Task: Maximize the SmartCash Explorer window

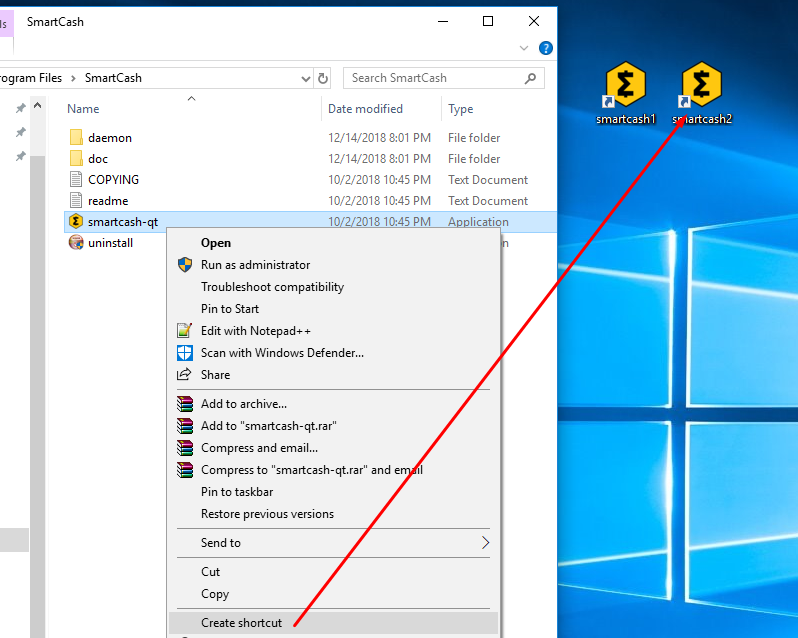Action: click(488, 21)
